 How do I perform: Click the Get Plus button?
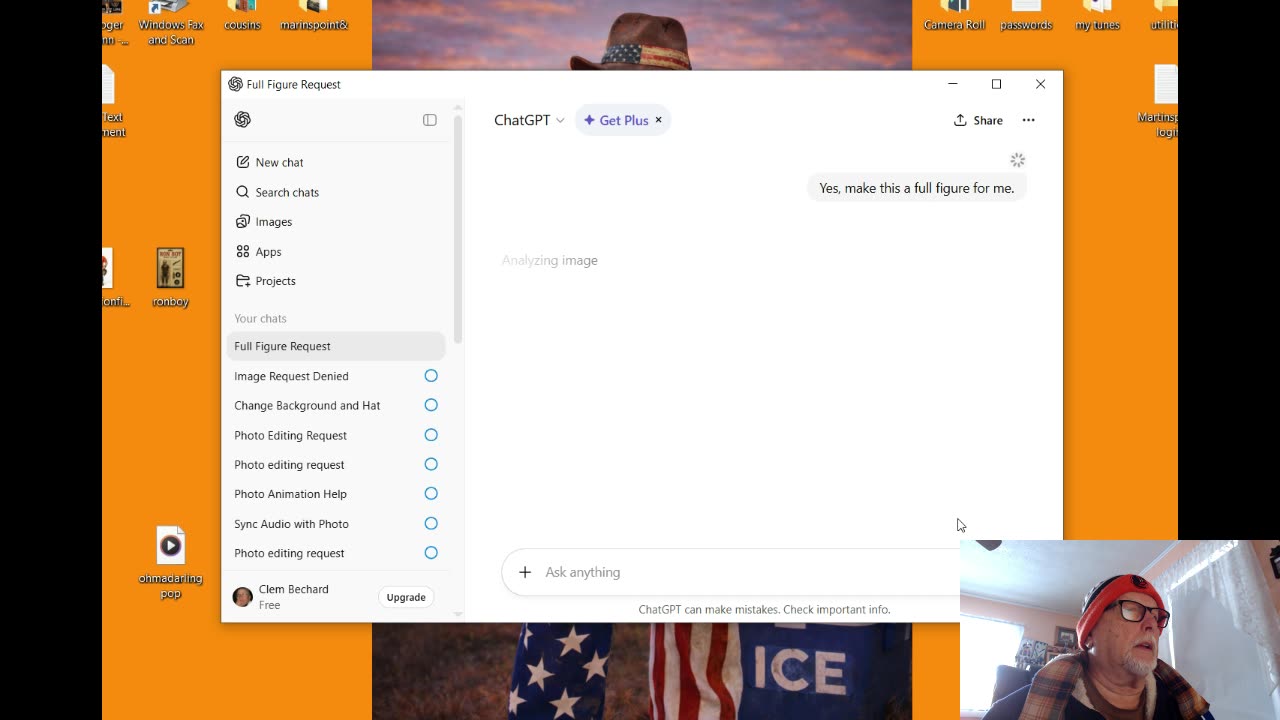tap(616, 120)
